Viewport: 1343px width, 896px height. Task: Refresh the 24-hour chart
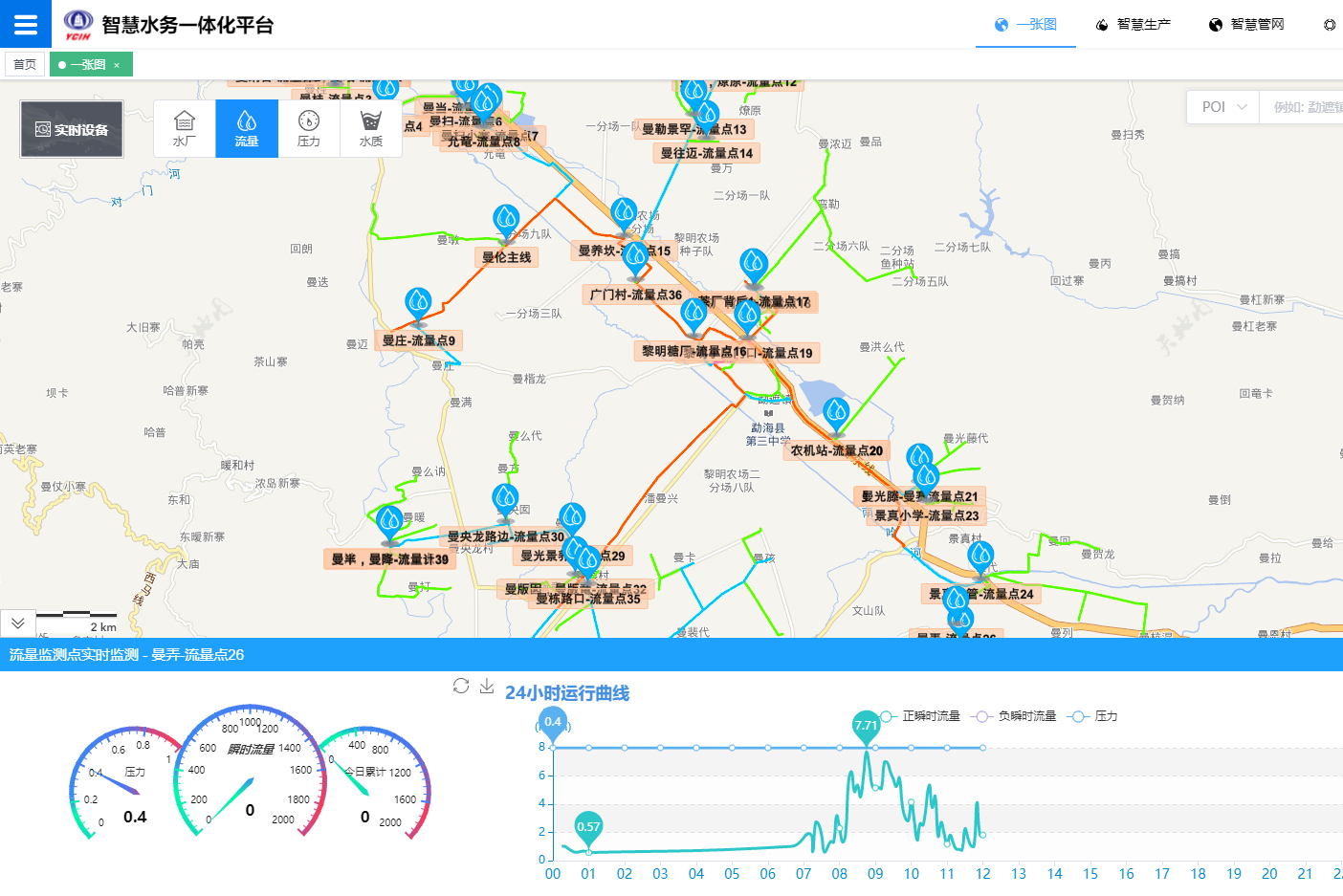pos(461,686)
